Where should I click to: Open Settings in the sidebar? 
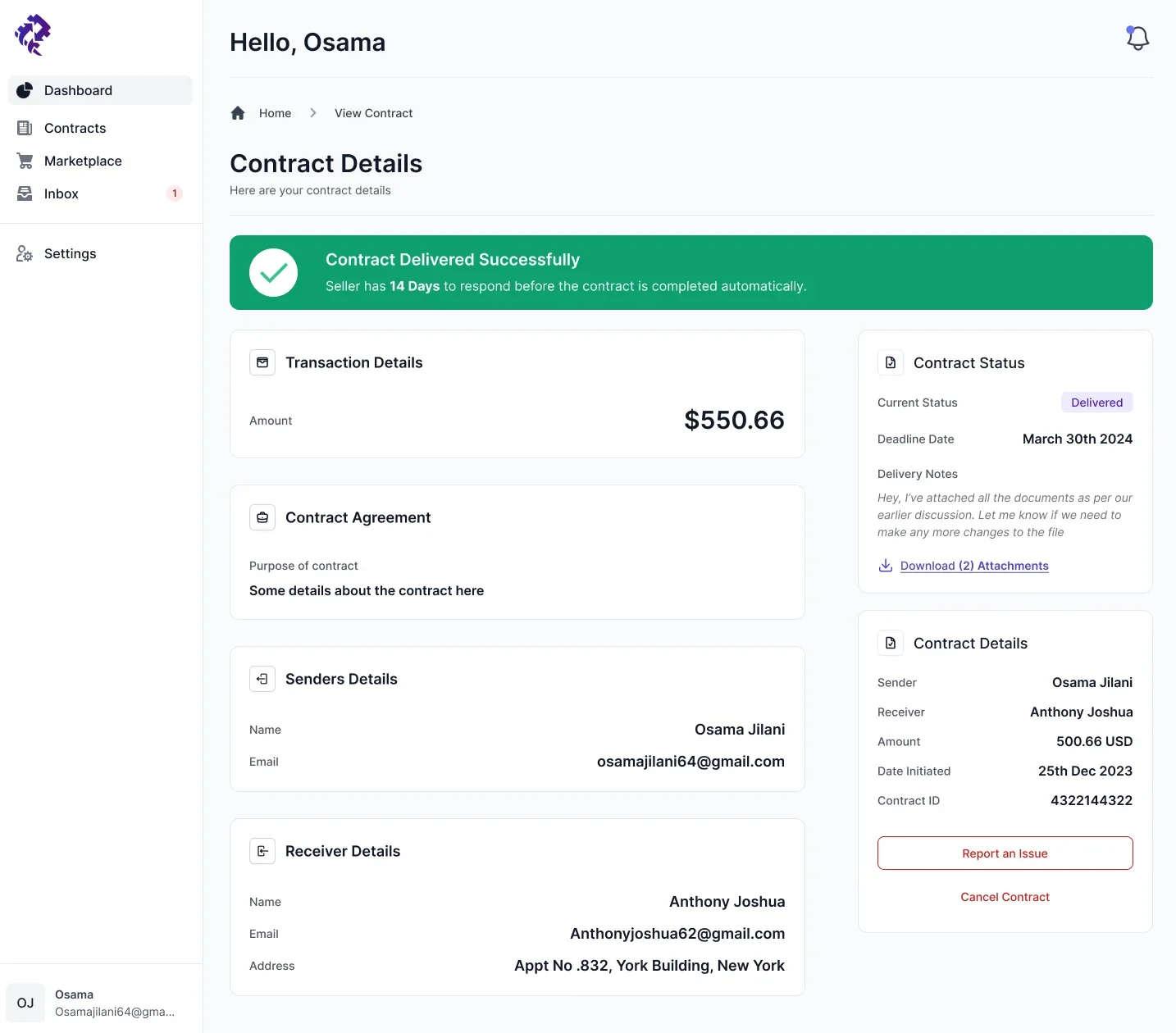coord(100,253)
